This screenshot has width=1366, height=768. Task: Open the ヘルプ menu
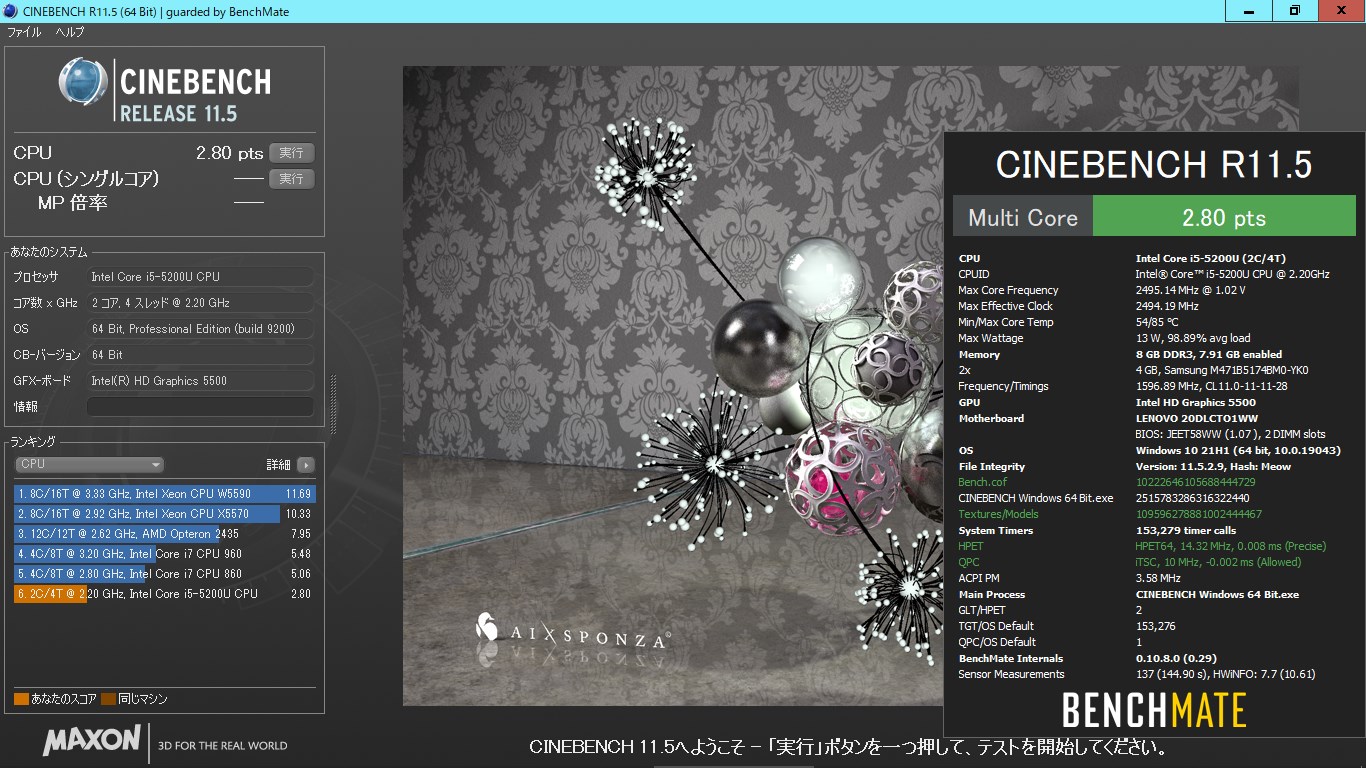click(x=69, y=32)
